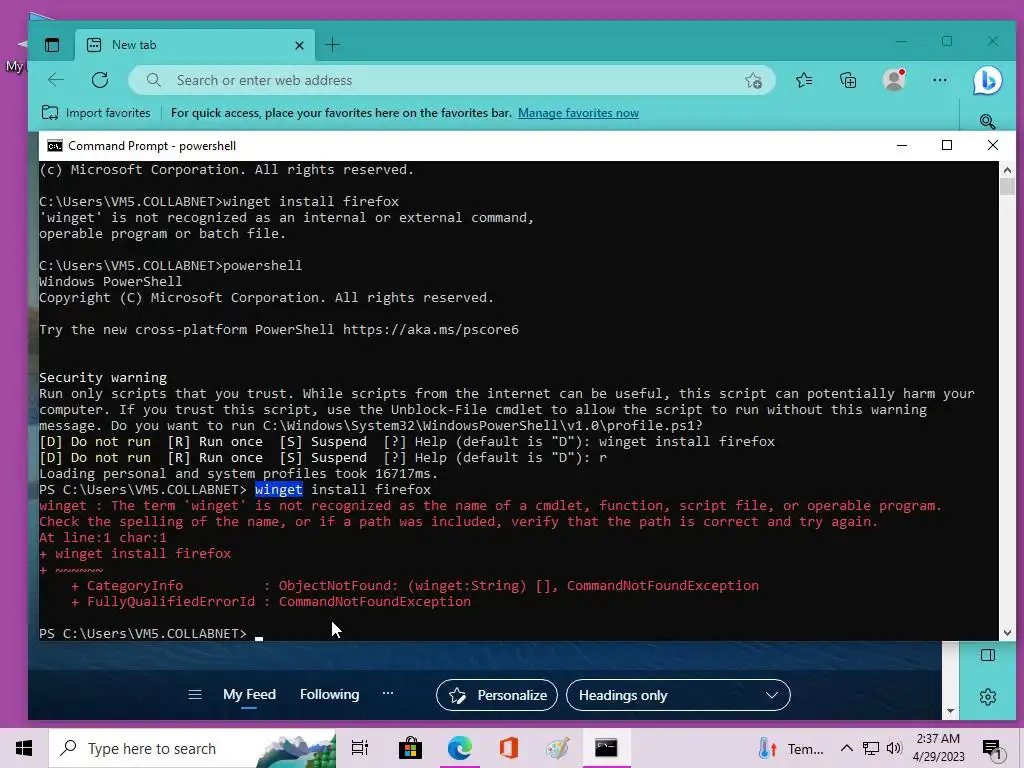The image size is (1024, 768).
Task: Click the Command Prompt scrollbar up arrow
Action: pos(1007,170)
